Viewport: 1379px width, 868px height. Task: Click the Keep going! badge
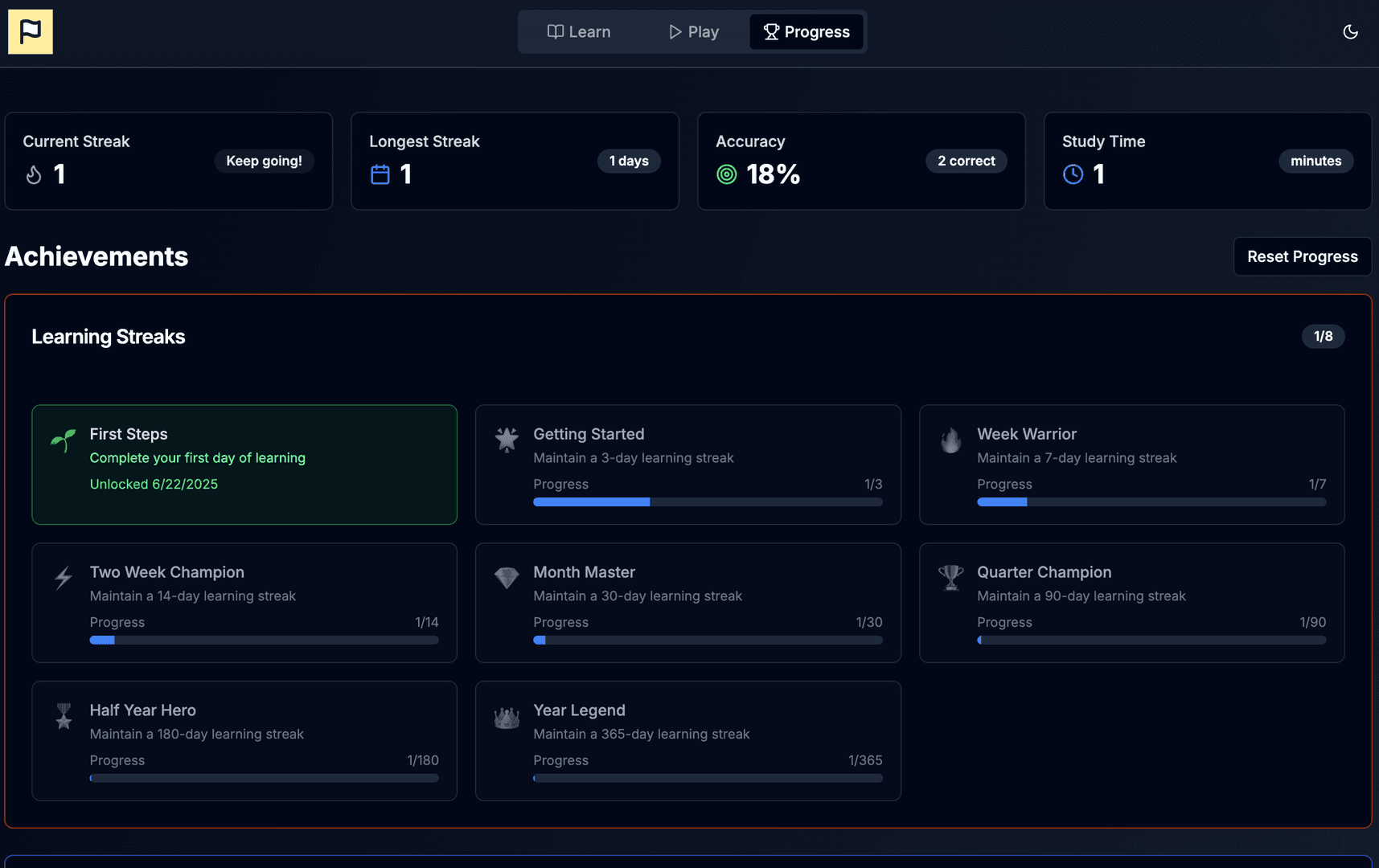(264, 161)
